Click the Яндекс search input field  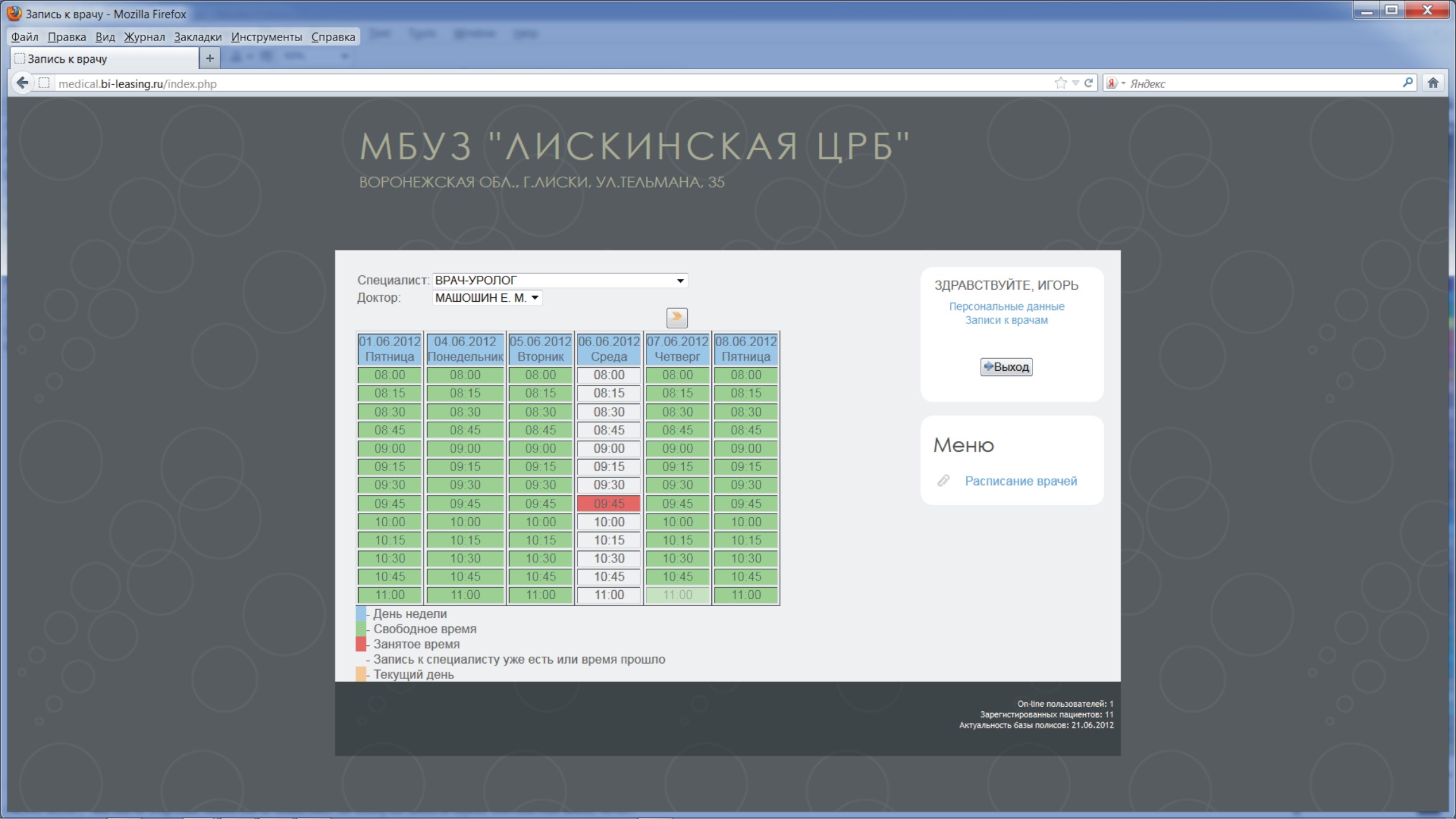pyautogui.click(x=1261, y=83)
